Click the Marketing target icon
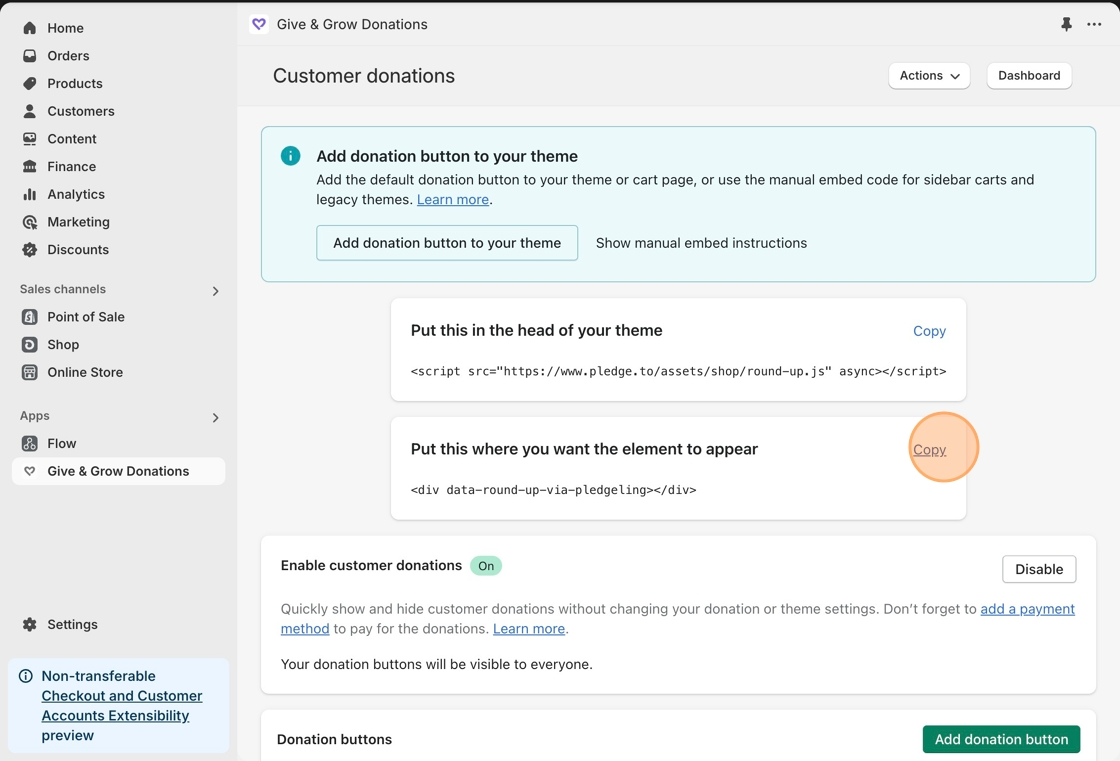The width and height of the screenshot is (1120, 761). click(29, 222)
